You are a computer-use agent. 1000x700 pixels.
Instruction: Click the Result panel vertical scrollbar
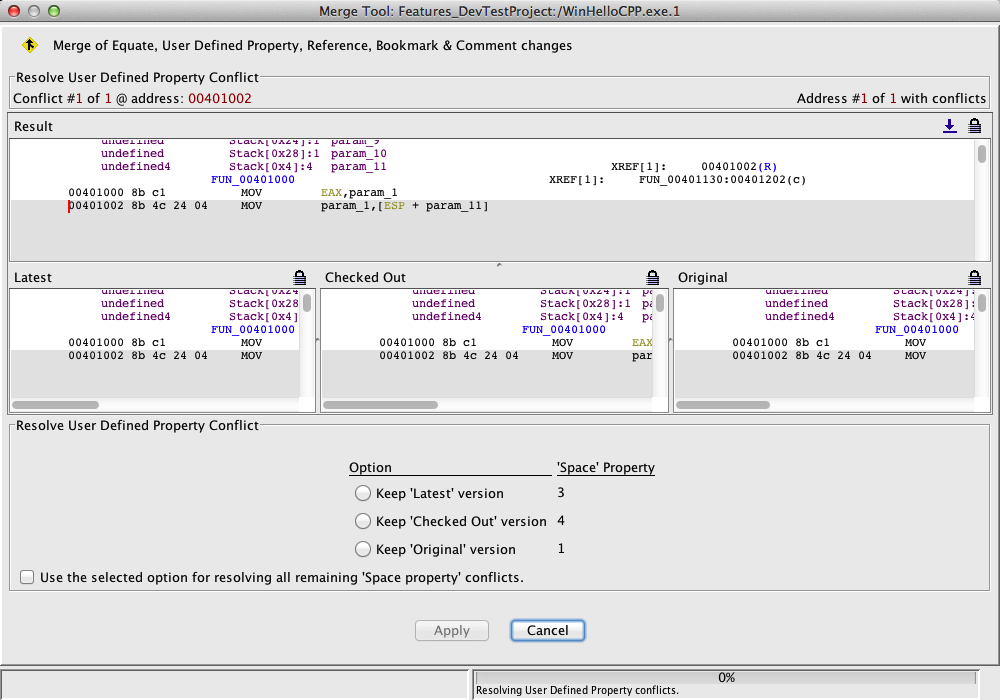click(x=982, y=154)
